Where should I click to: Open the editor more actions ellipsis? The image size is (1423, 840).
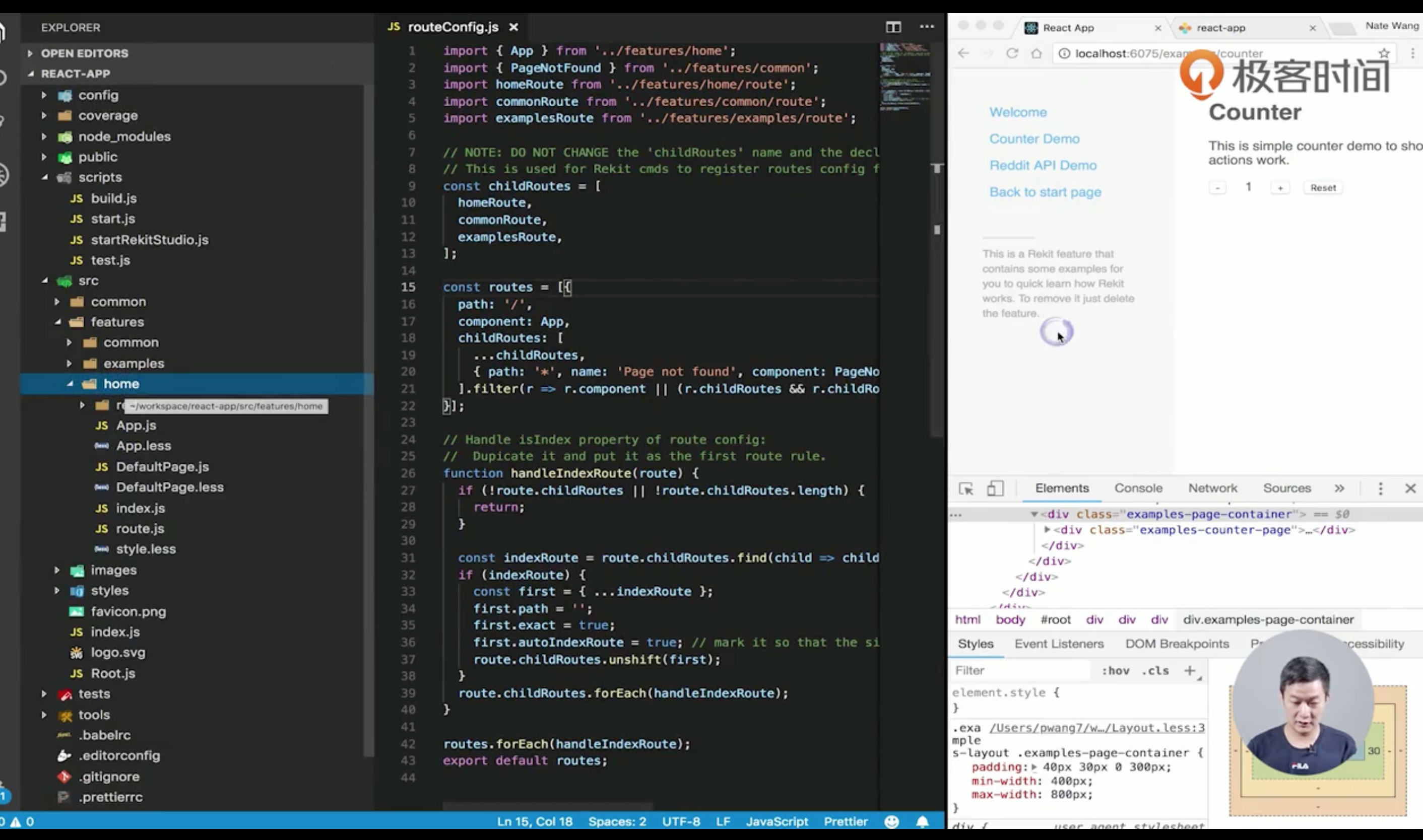pyautogui.click(x=926, y=27)
